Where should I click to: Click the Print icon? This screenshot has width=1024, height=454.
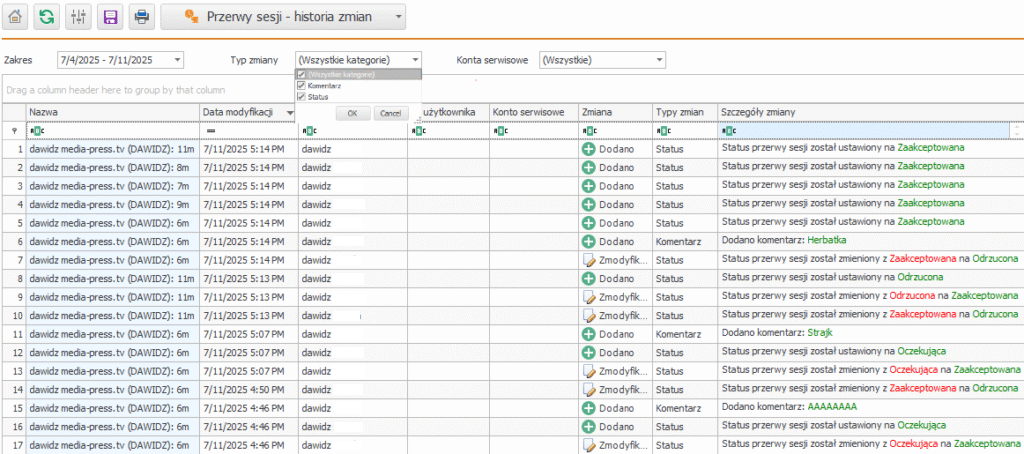click(142, 17)
